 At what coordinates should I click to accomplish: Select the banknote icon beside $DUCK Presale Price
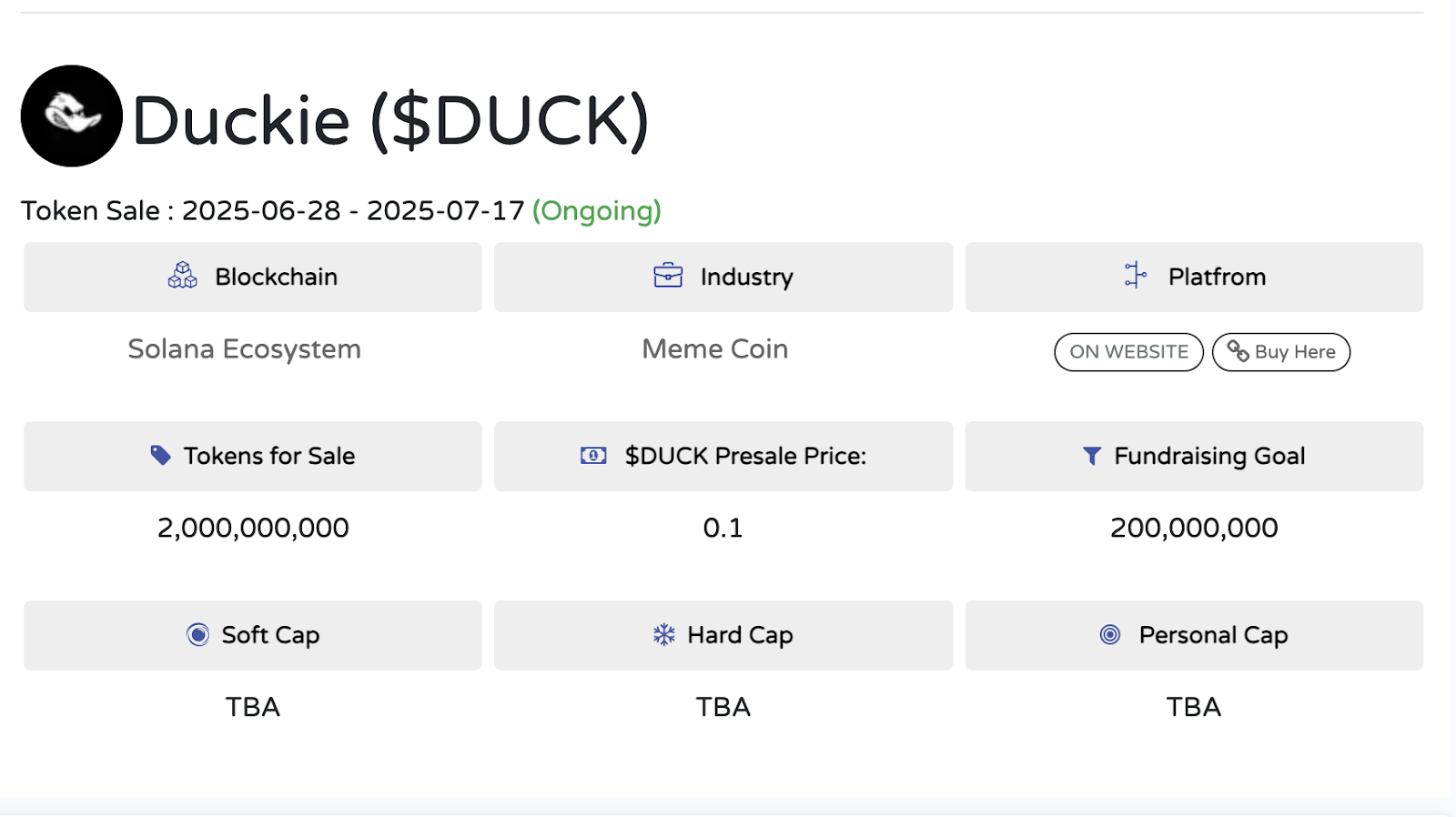pyautogui.click(x=593, y=455)
